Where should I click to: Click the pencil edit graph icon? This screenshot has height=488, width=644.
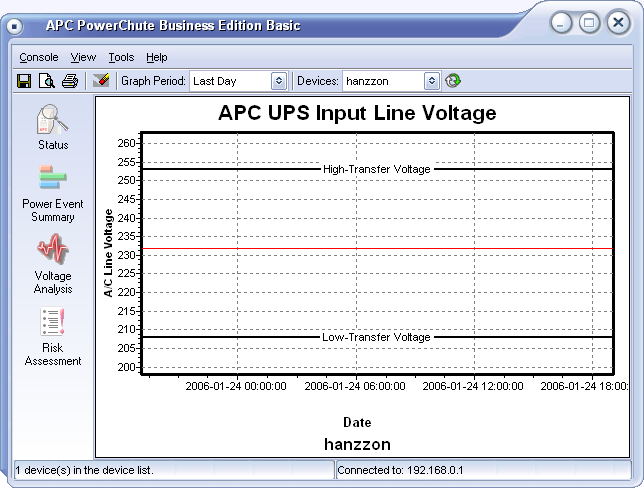[101, 81]
